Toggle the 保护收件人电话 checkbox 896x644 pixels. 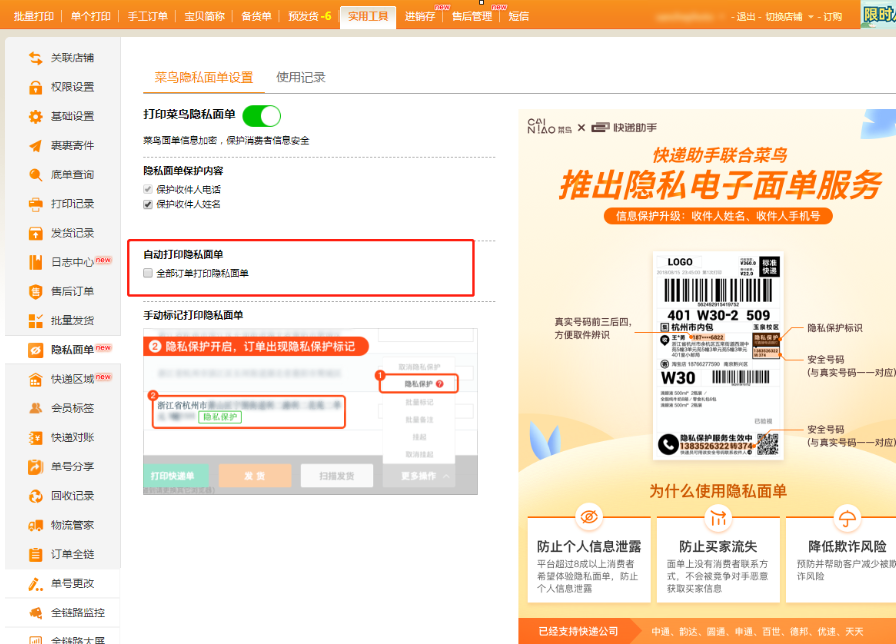click(148, 189)
